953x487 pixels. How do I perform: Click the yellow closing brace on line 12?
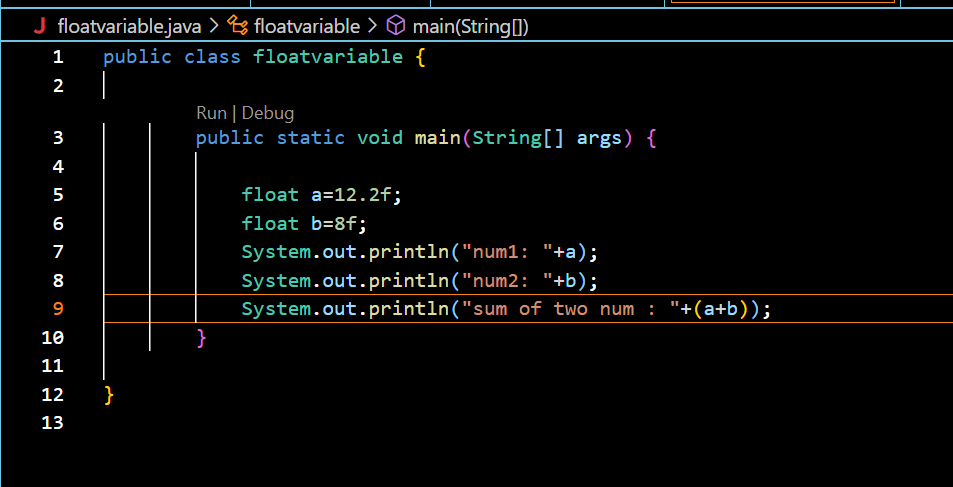pyautogui.click(x=109, y=395)
